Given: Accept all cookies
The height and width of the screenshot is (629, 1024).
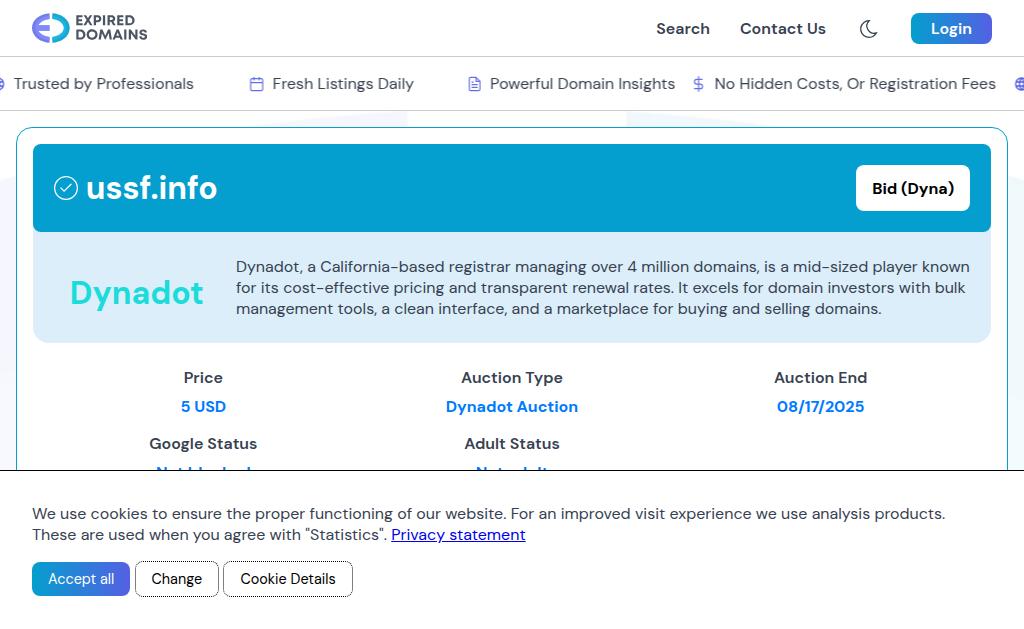Looking at the screenshot, I should click(x=80, y=579).
